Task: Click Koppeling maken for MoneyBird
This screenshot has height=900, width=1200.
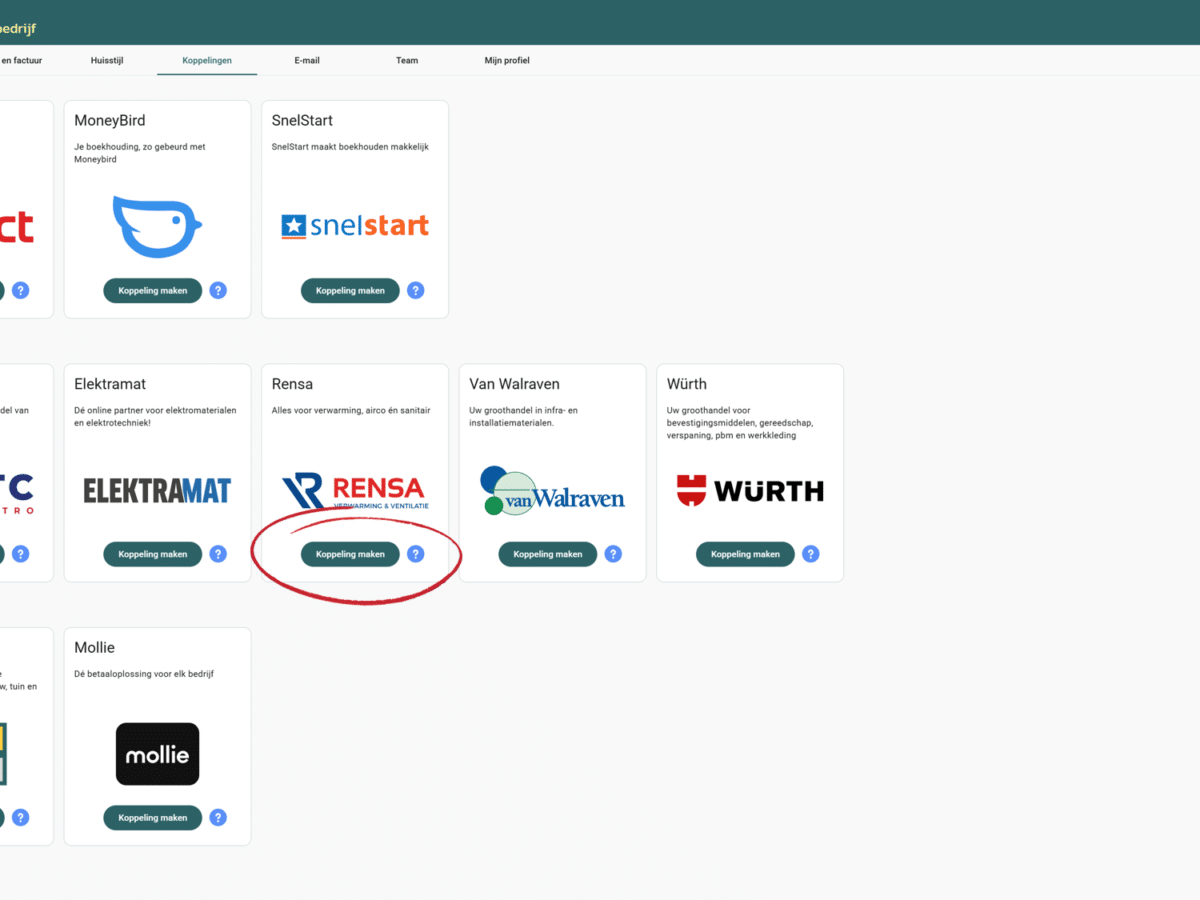Action: [x=153, y=290]
